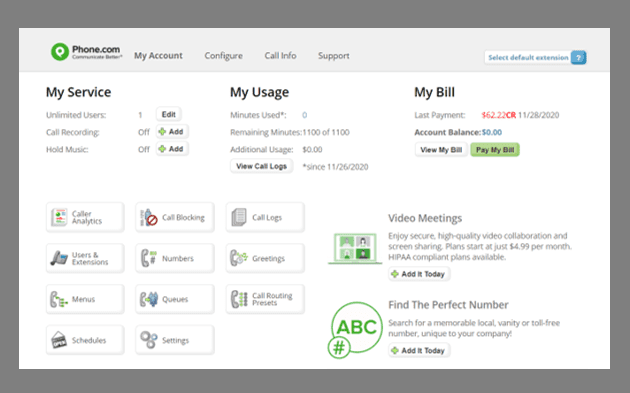
Task: Click the Minutes Used value 0
Action: [x=305, y=115]
